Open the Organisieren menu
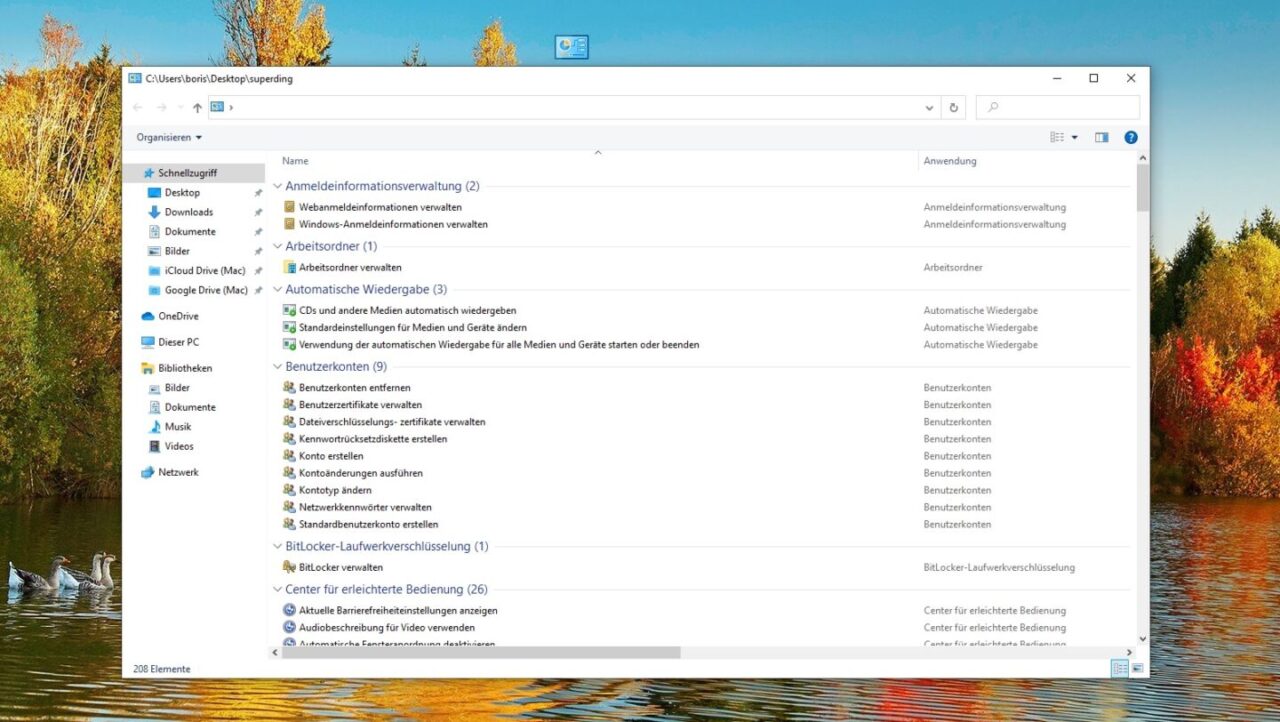 168,137
